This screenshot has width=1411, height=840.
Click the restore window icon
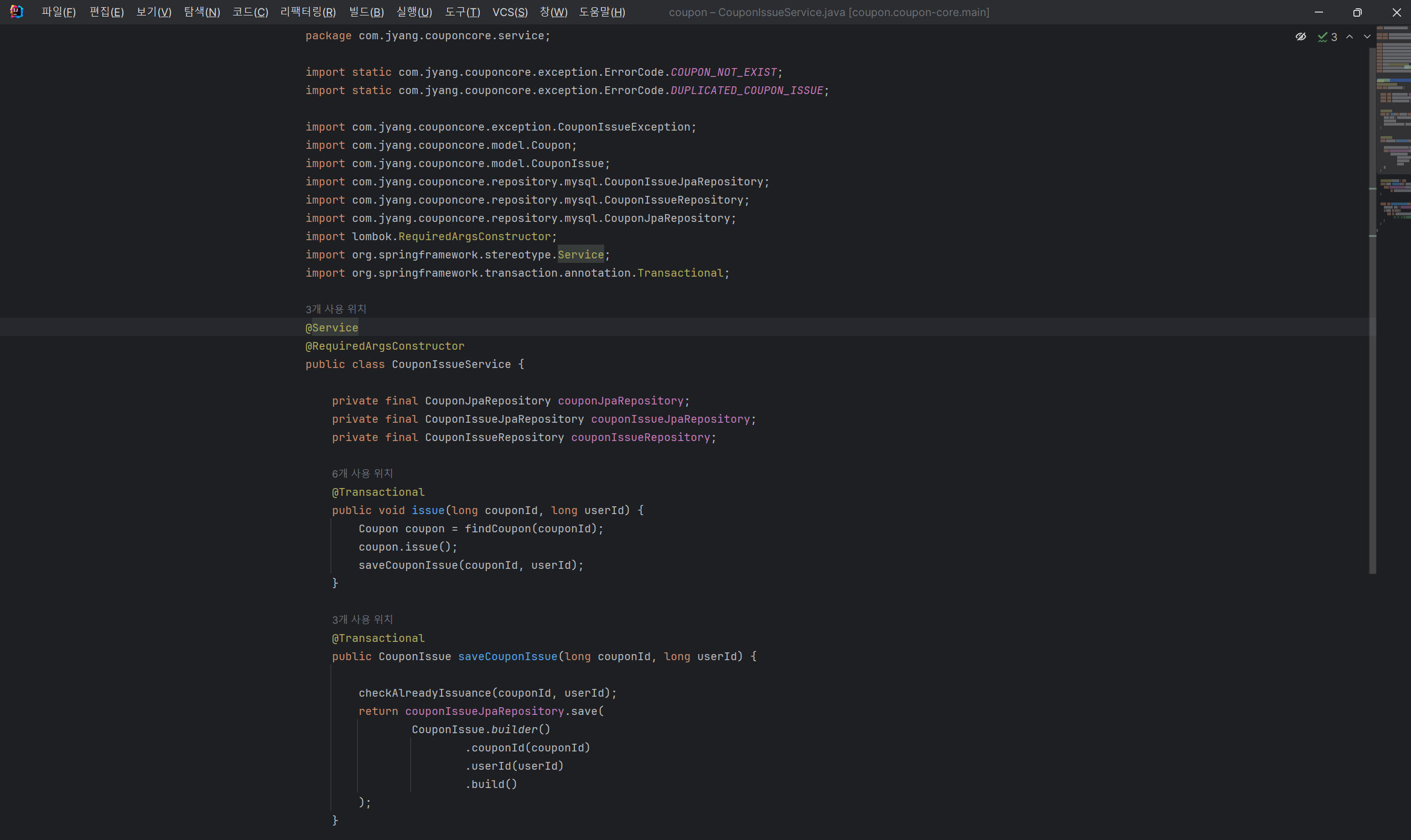pyautogui.click(x=1357, y=12)
